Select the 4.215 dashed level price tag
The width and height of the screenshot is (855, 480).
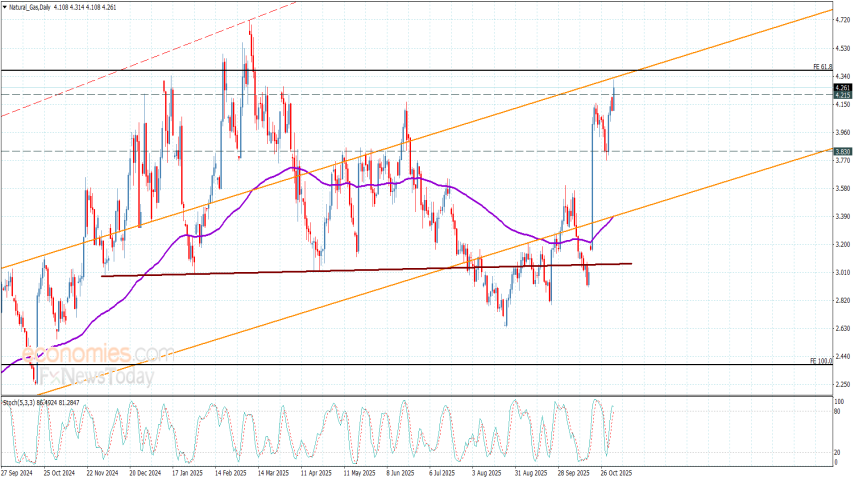tap(842, 95)
